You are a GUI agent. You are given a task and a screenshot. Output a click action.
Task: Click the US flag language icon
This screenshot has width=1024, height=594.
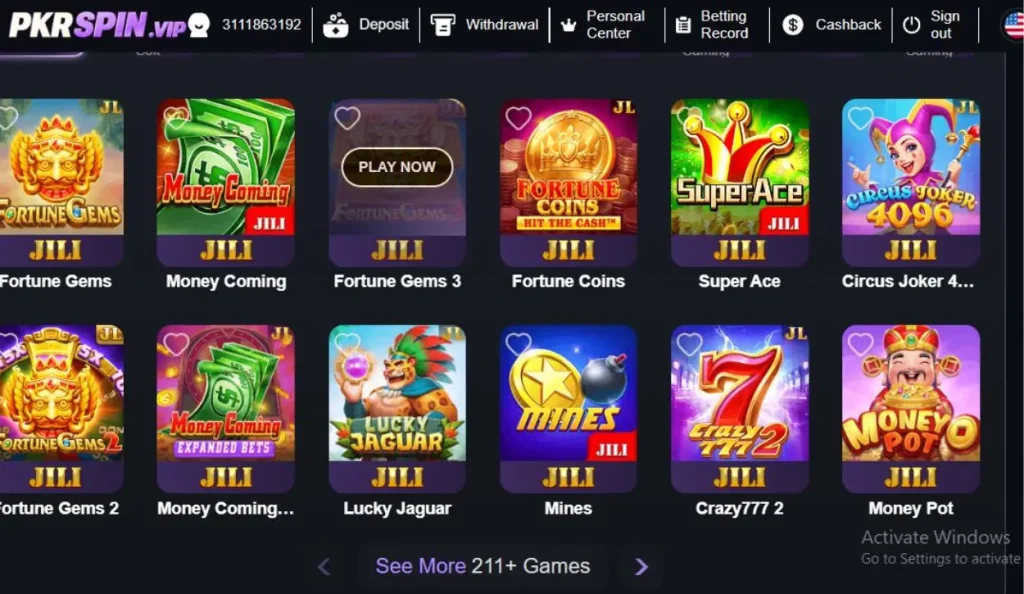pos(1013,25)
